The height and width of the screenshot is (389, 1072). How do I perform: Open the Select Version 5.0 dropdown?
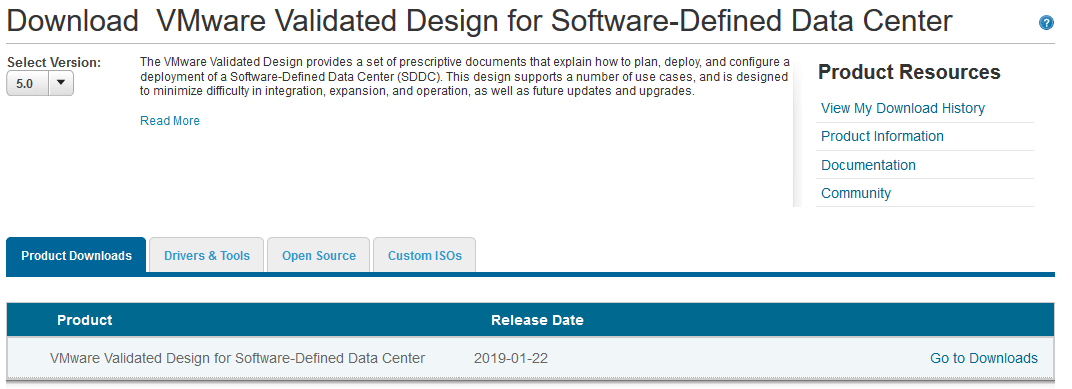pos(40,83)
